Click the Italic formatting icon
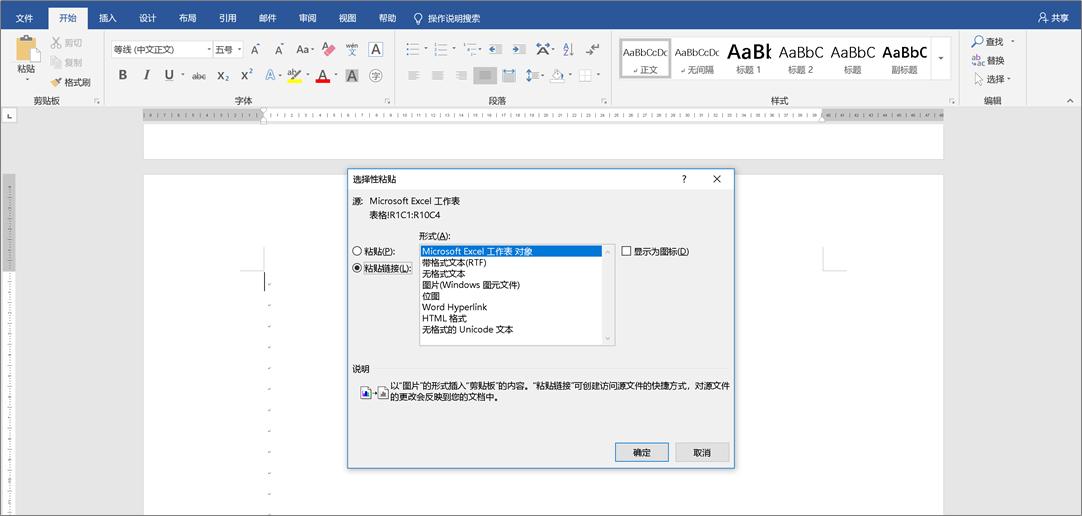Viewport: 1082px width, 516px height. [146, 75]
